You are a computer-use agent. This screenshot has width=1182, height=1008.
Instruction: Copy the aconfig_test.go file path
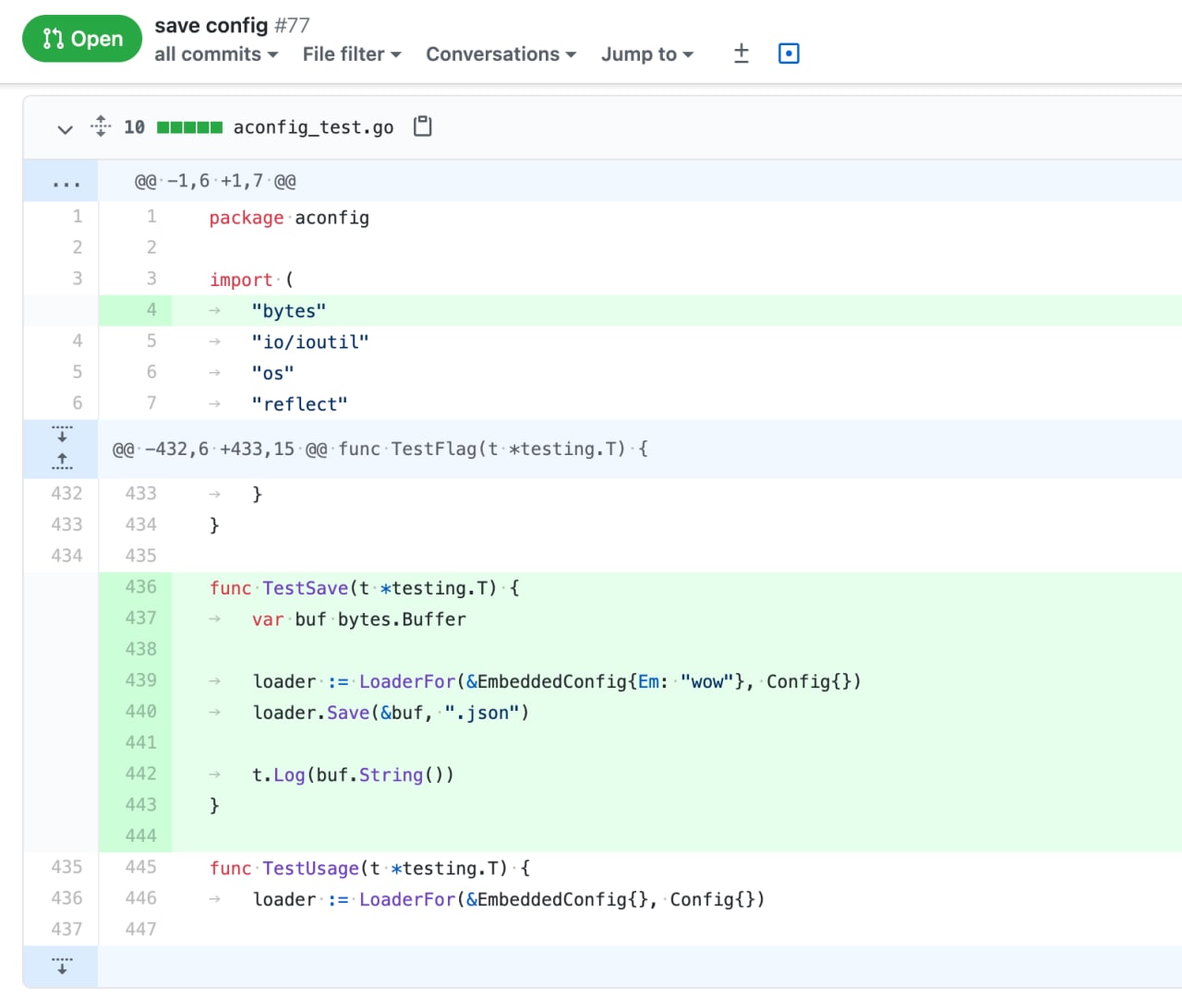pyautogui.click(x=422, y=126)
